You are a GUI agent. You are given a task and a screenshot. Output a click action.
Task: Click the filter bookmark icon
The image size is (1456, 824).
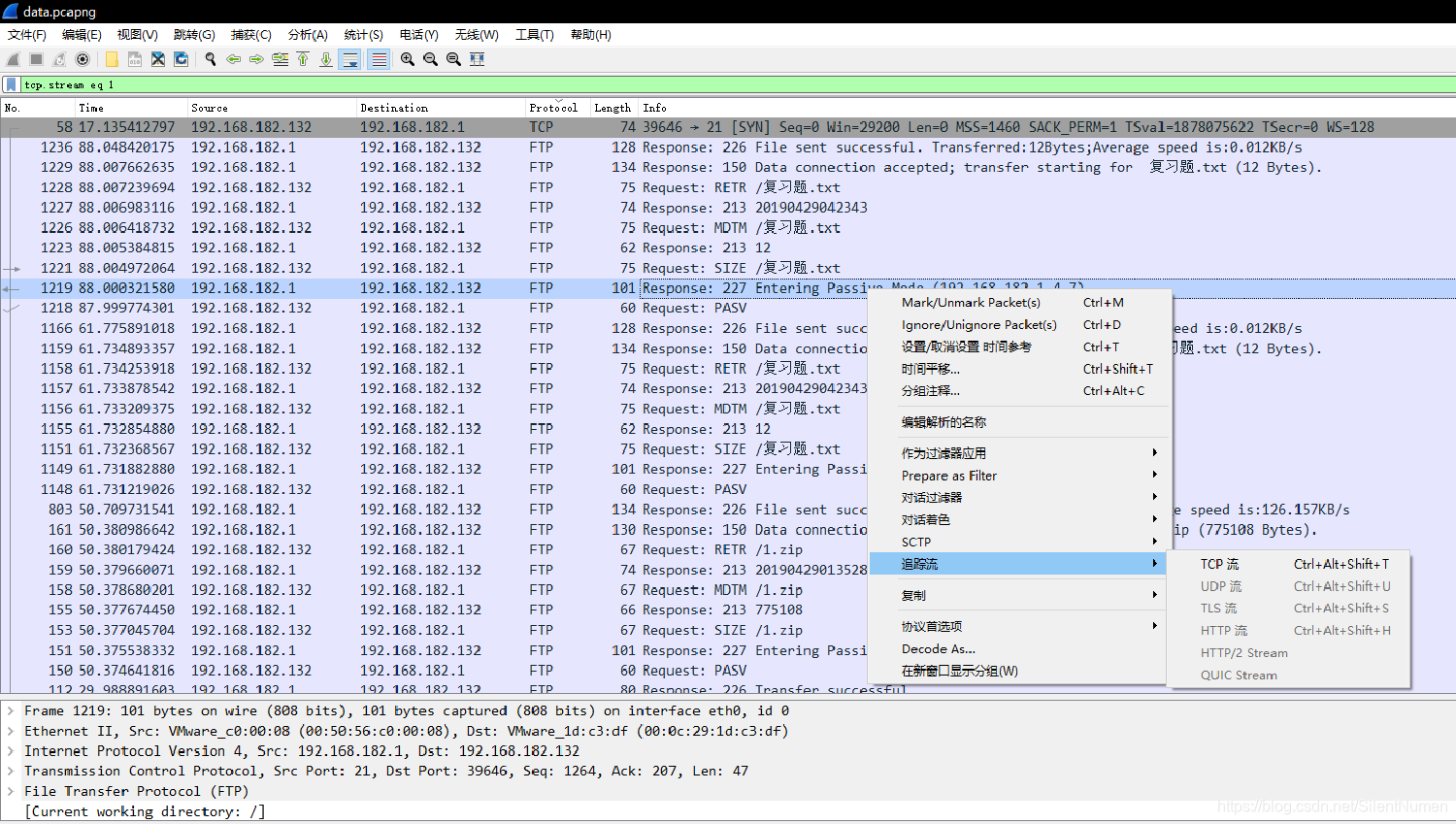[x=11, y=85]
